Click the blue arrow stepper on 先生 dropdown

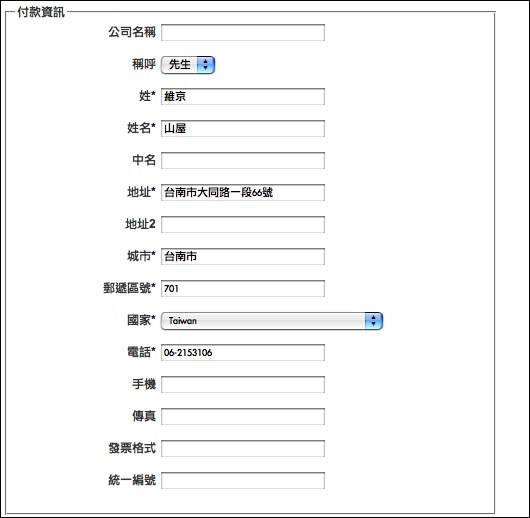click(x=206, y=65)
